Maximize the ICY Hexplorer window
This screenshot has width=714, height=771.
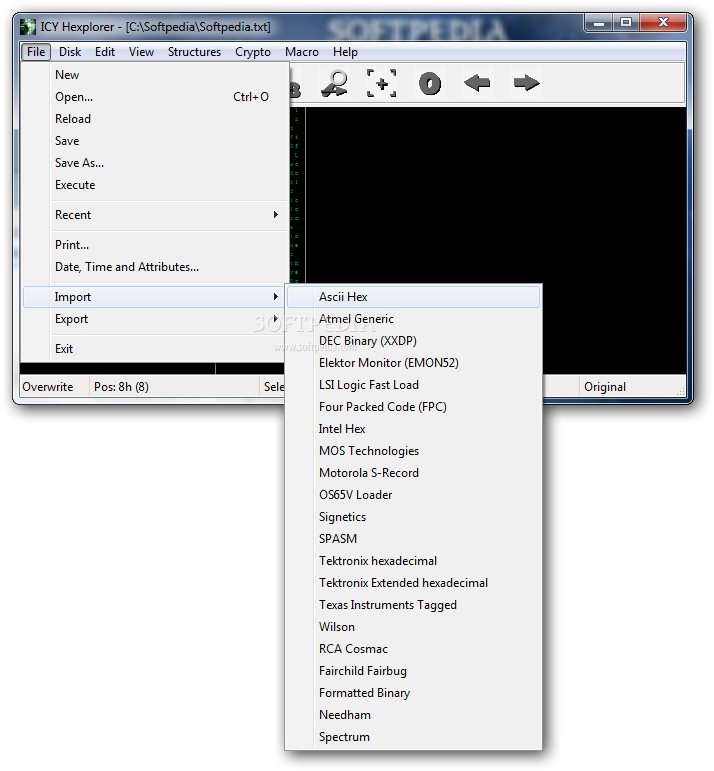point(625,23)
